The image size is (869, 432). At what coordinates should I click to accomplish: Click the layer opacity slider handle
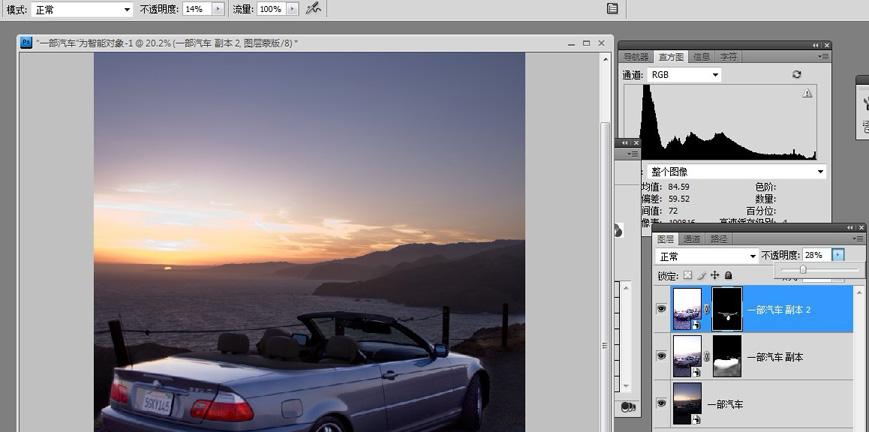click(802, 270)
